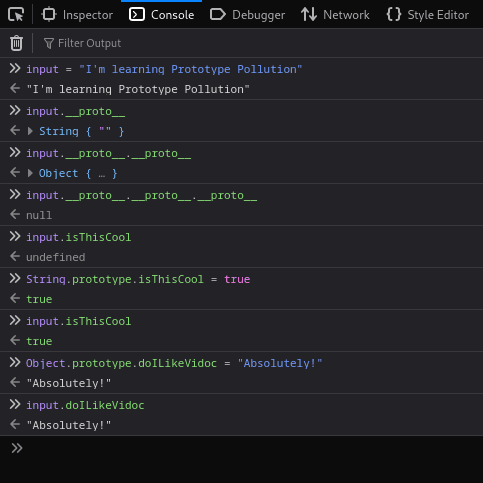The width and height of the screenshot is (483, 483).
Task: Expand the Object { … } result
Action: coord(30,173)
